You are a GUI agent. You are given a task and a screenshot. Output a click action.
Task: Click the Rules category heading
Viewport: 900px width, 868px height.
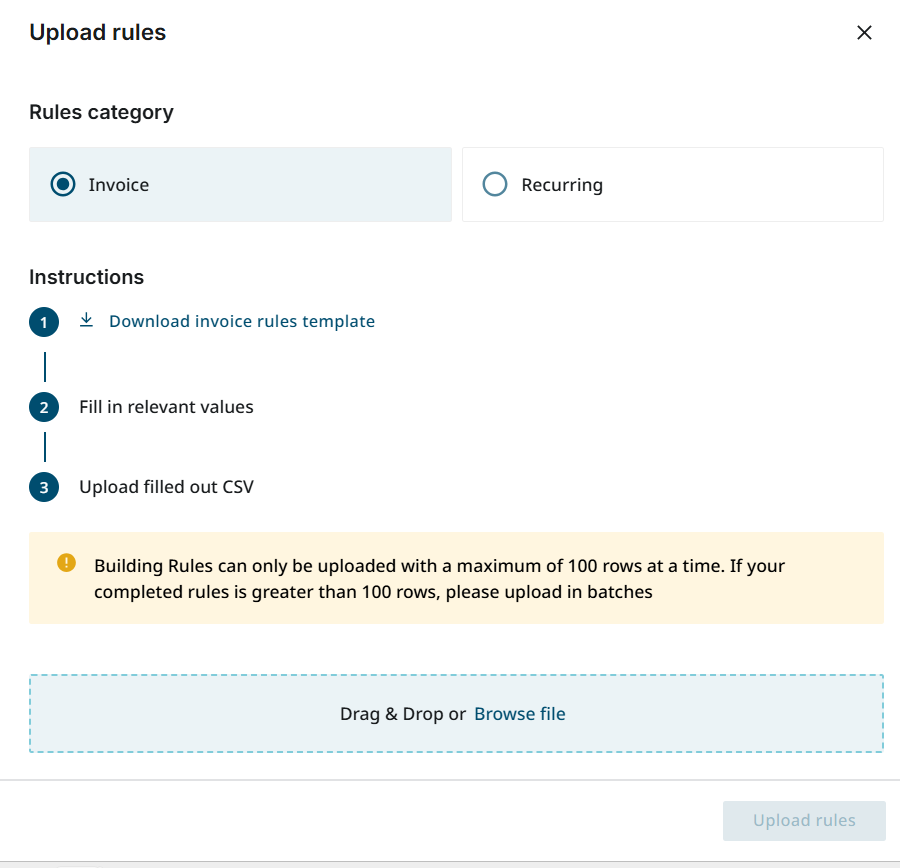coord(101,112)
